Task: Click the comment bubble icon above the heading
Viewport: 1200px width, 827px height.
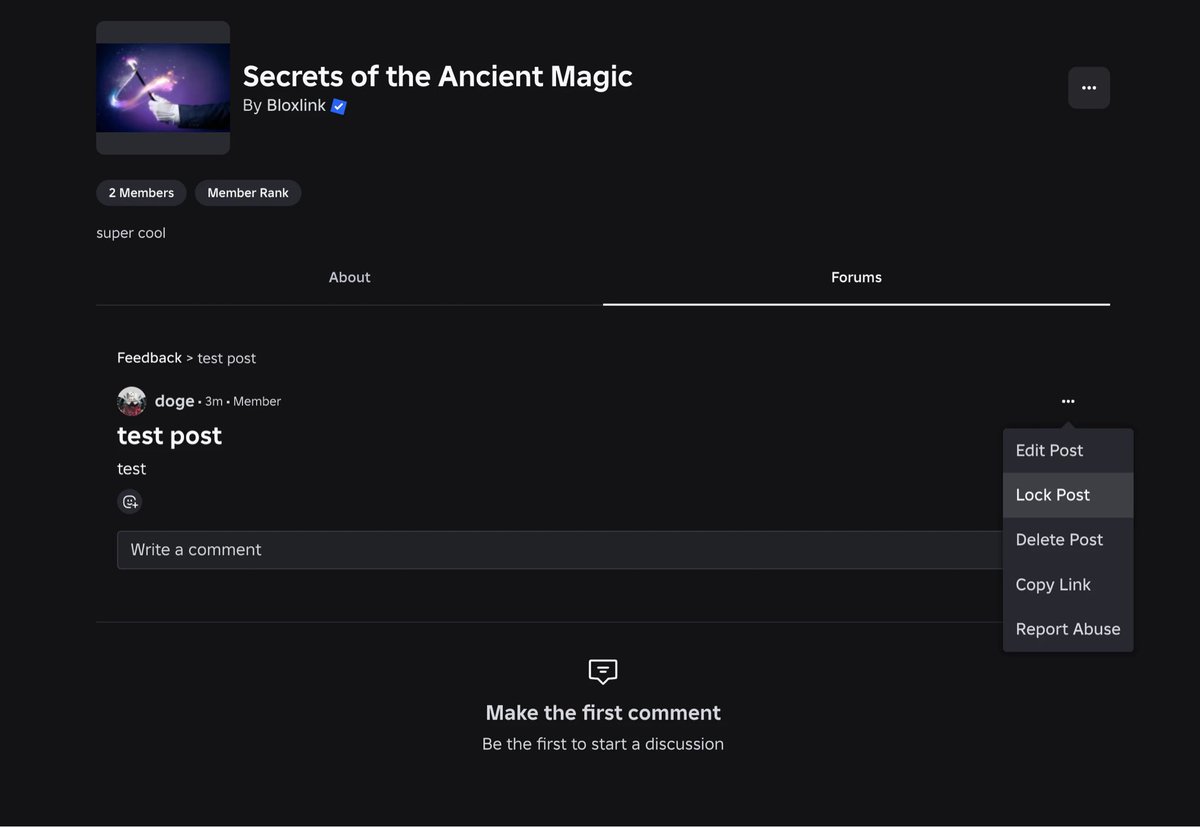Action: click(x=603, y=671)
